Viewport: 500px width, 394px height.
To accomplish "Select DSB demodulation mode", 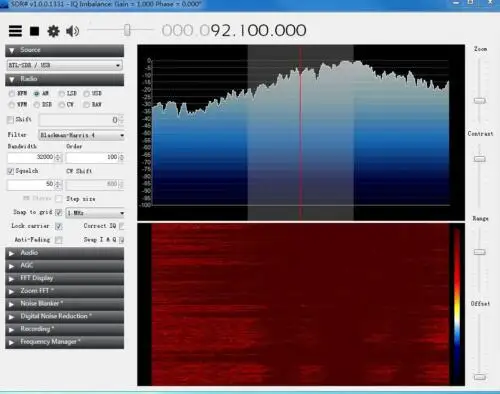I will (37, 105).
